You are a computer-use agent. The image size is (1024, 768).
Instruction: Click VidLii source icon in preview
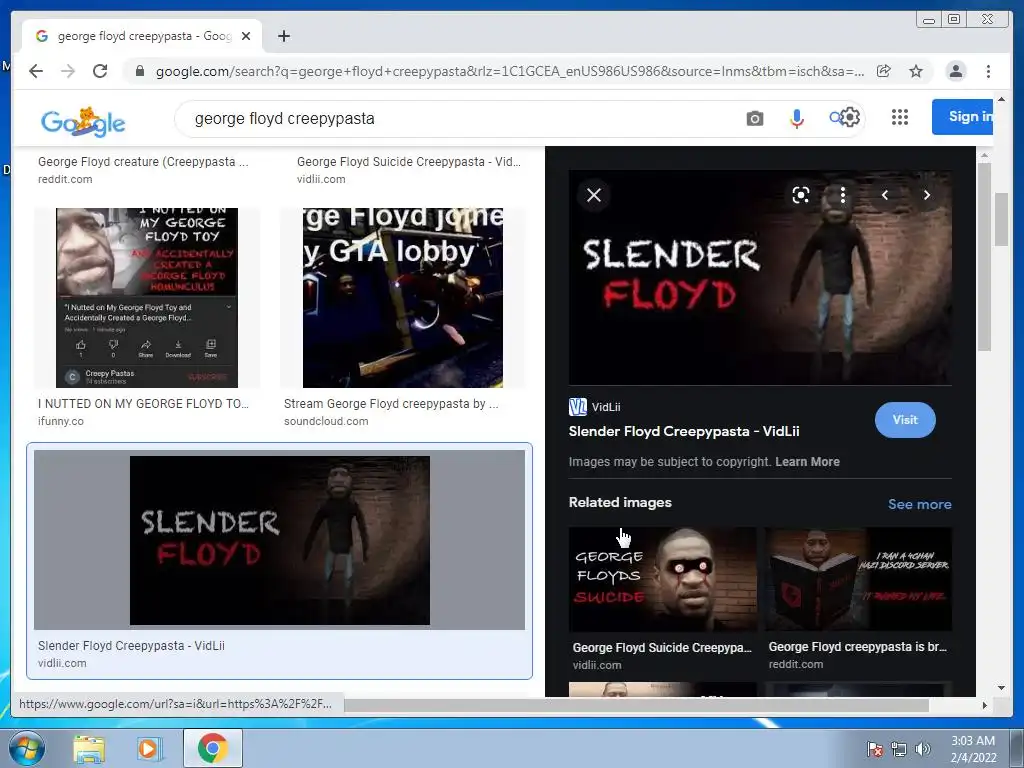[578, 407]
